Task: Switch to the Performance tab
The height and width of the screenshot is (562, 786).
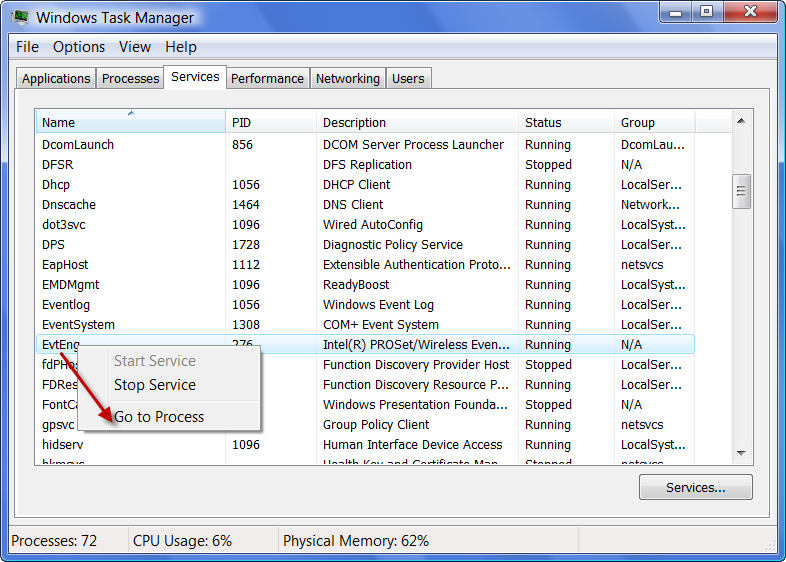Action: (267, 79)
